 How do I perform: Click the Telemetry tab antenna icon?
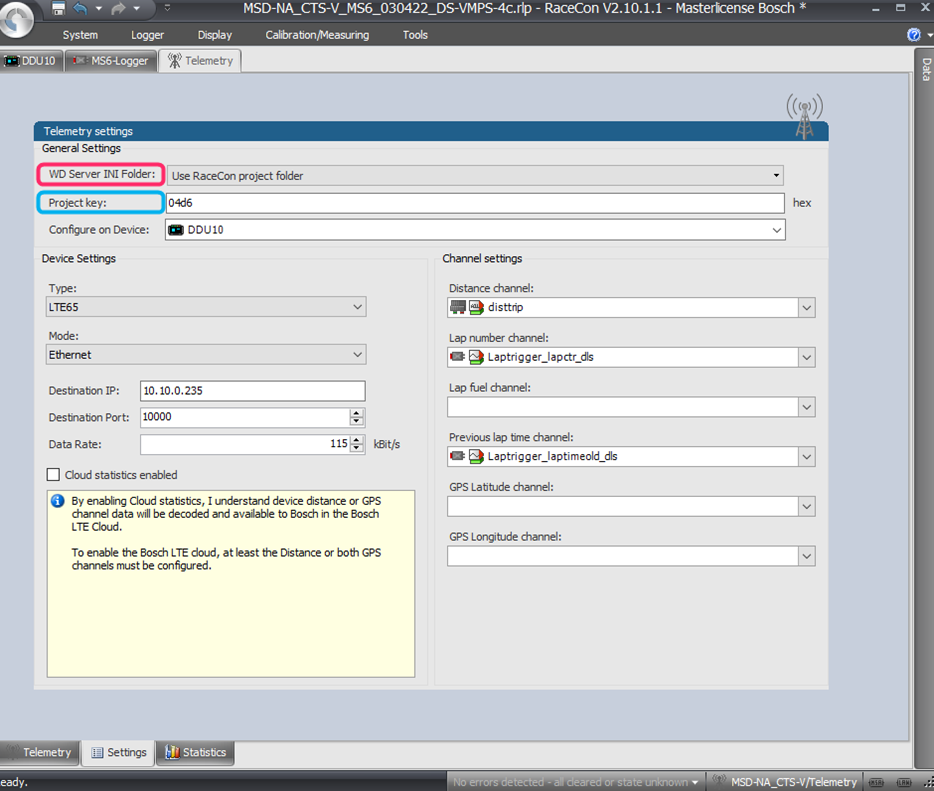point(174,60)
